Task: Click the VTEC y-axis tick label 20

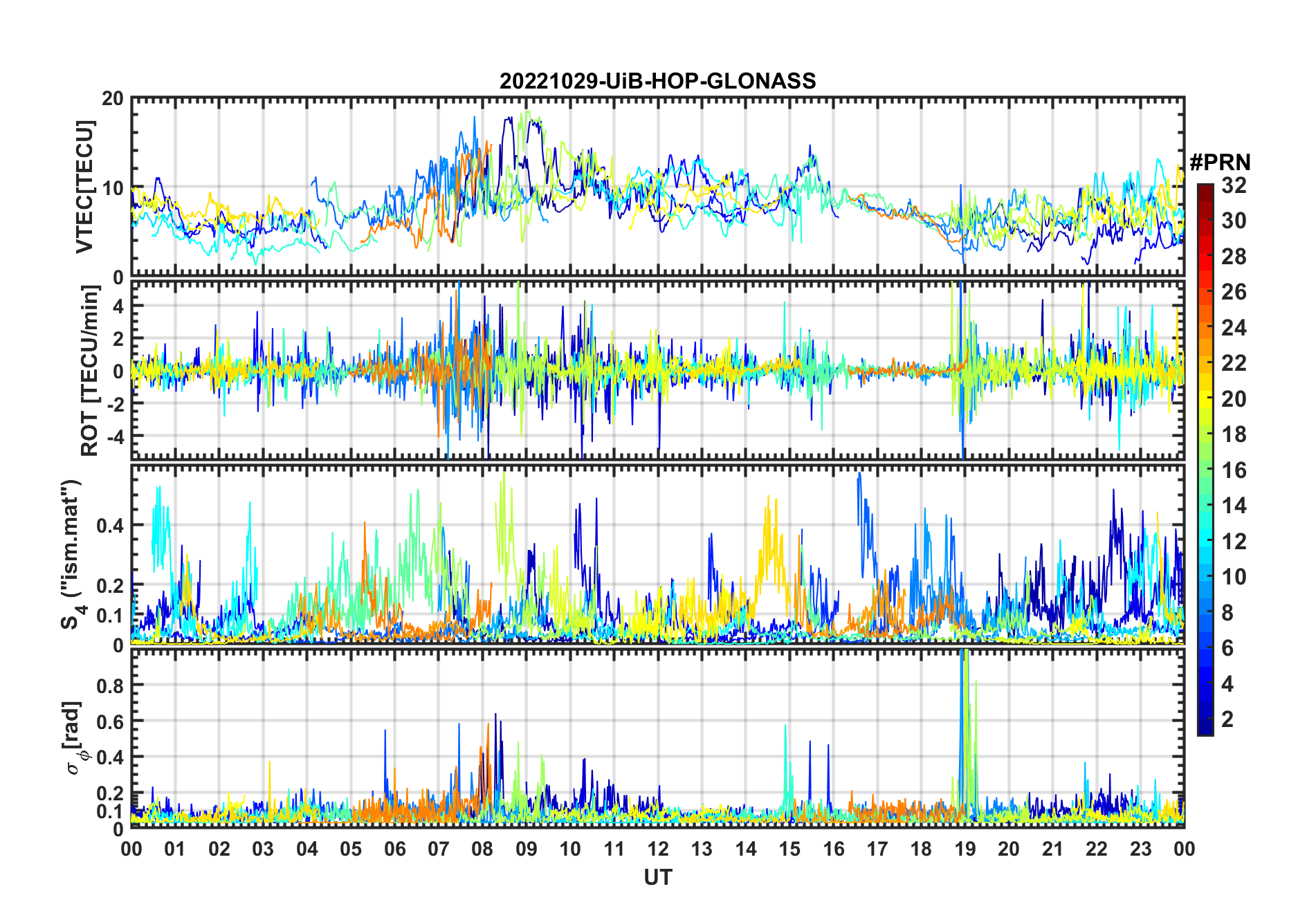Action: coord(113,99)
